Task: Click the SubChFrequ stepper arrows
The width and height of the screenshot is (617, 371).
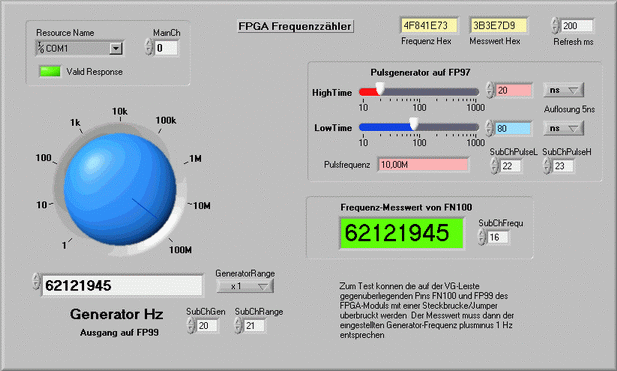Action: (x=482, y=237)
